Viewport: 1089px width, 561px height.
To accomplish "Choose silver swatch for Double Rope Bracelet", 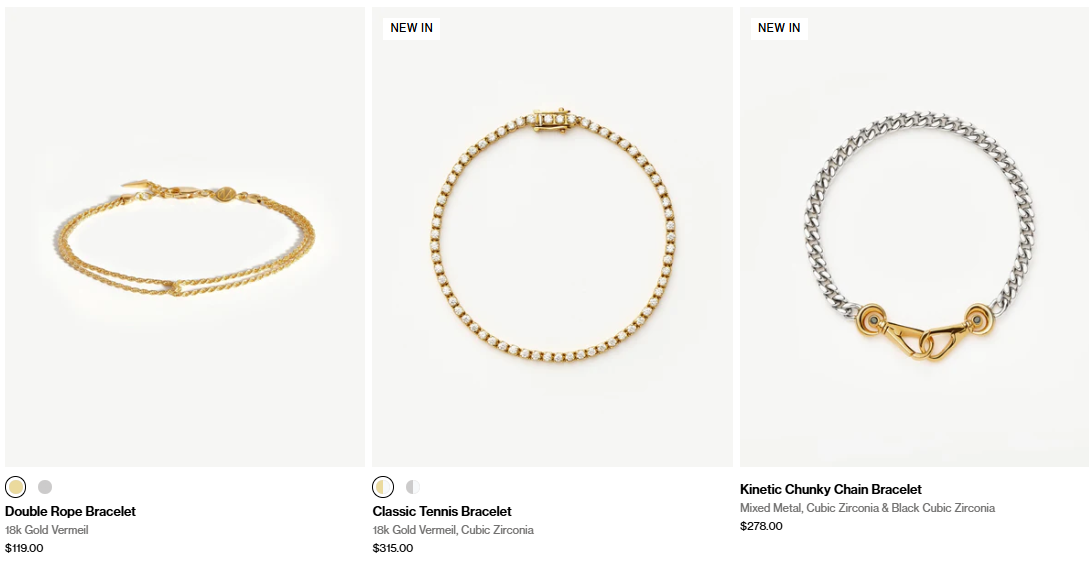I will coord(44,487).
